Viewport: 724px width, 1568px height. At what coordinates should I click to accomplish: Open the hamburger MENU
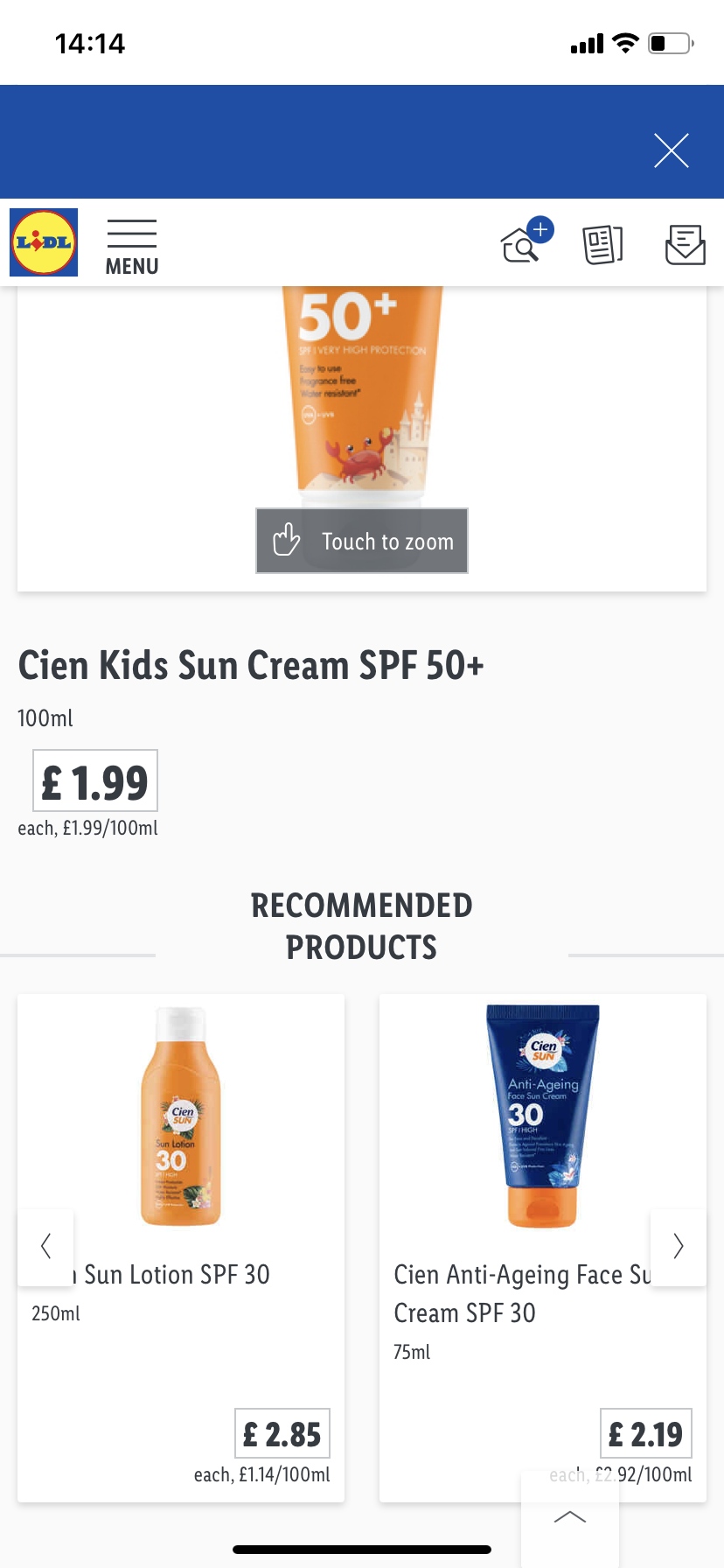click(132, 248)
